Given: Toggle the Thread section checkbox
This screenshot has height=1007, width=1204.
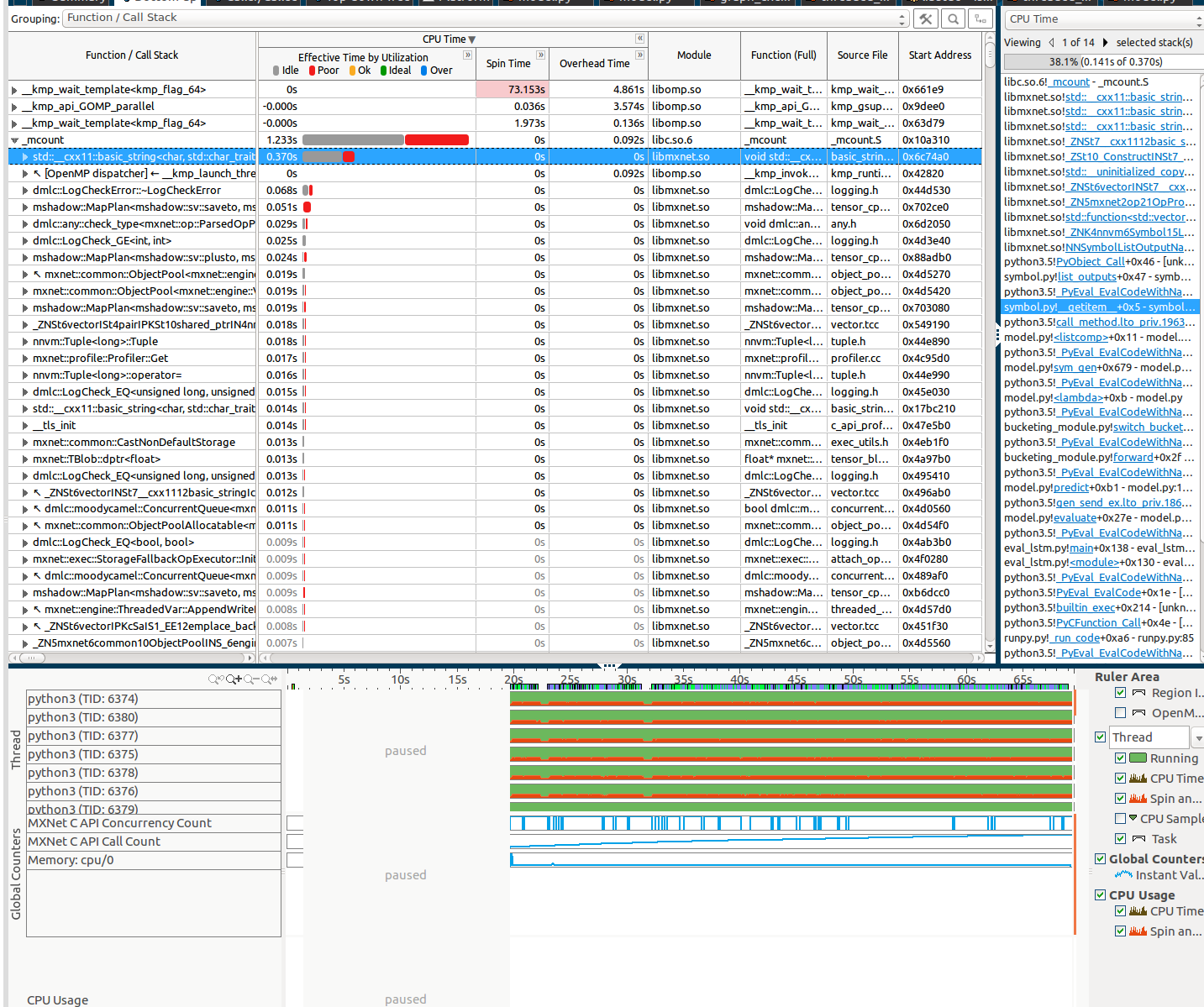Looking at the screenshot, I should tap(1101, 737).
